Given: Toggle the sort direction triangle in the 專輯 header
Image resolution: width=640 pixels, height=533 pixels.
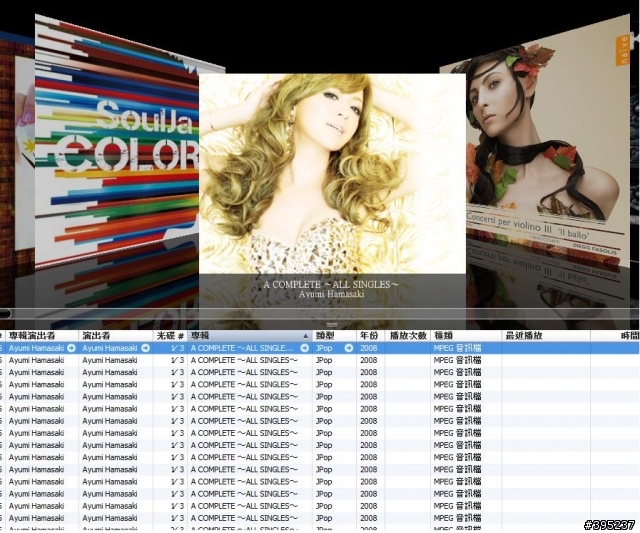Looking at the screenshot, I should [x=305, y=336].
